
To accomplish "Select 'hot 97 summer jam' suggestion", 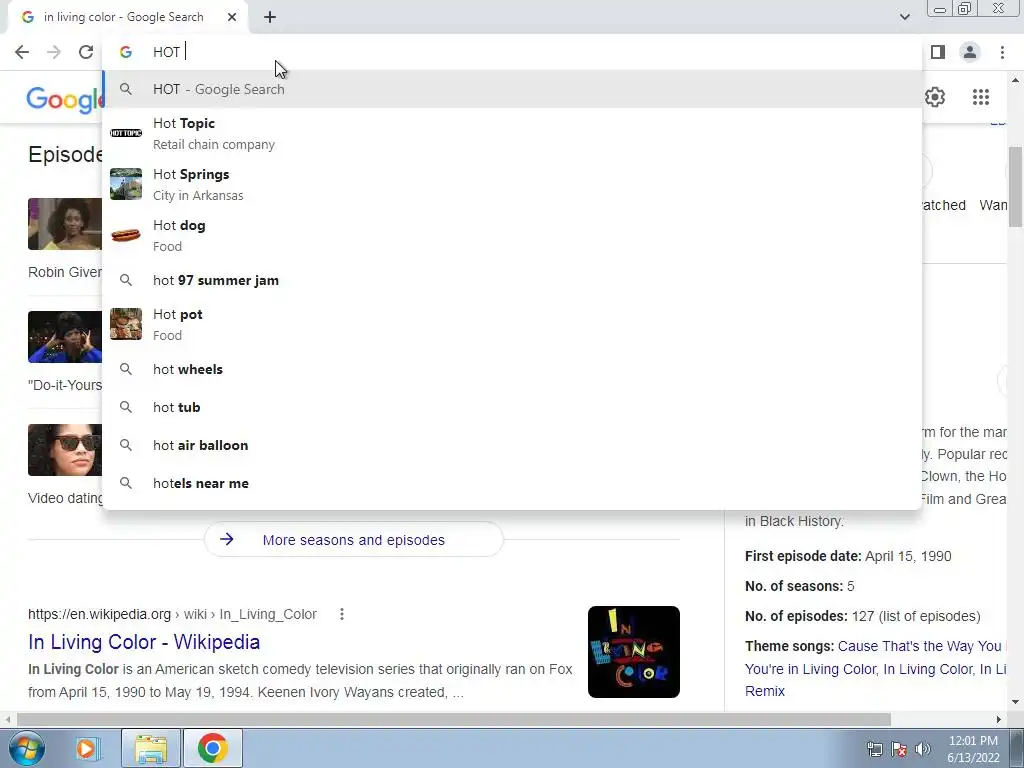I will coord(512,280).
